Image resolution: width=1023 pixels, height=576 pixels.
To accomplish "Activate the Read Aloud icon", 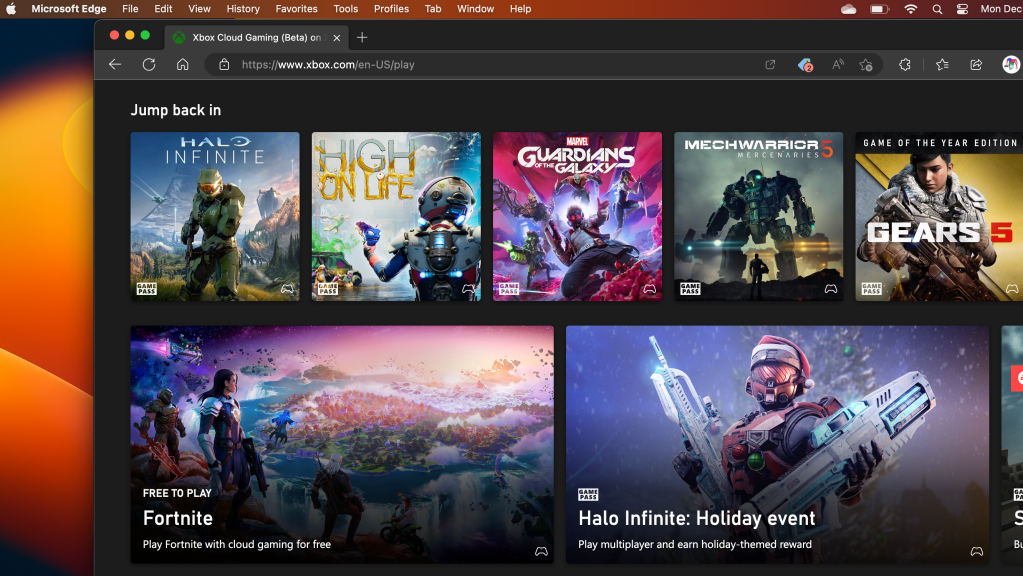I will [838, 64].
